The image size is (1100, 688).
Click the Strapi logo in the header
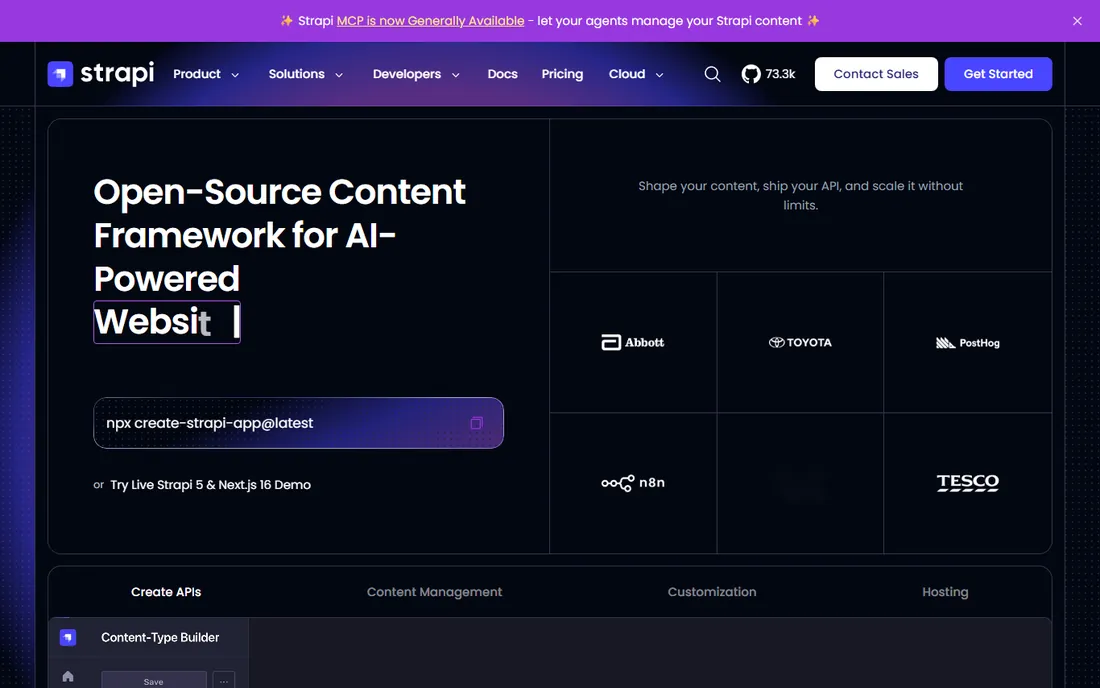pos(101,74)
